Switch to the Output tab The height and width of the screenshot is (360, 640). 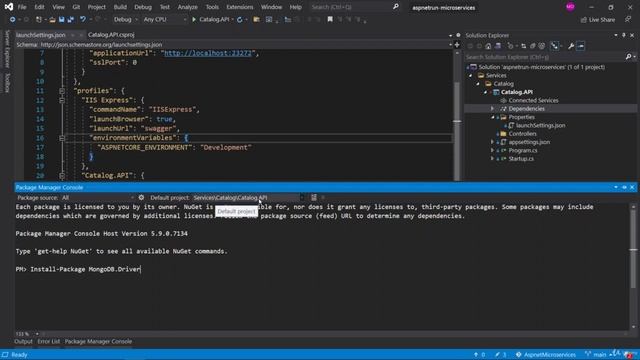tap(23, 341)
